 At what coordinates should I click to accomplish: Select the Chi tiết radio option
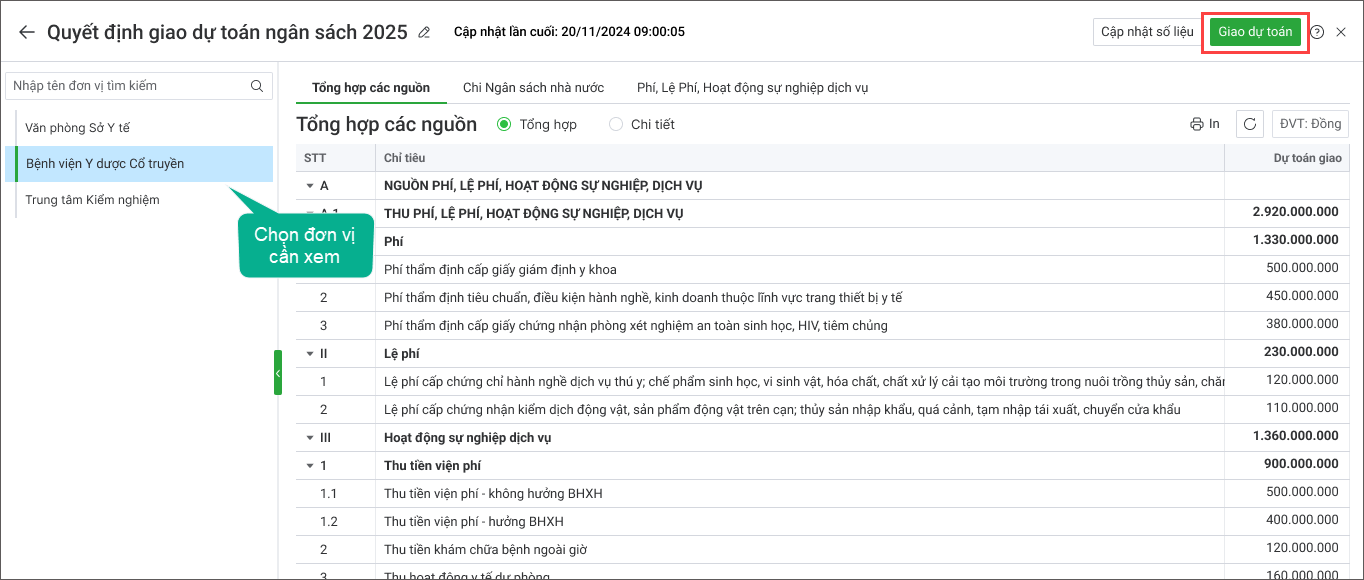click(x=616, y=124)
